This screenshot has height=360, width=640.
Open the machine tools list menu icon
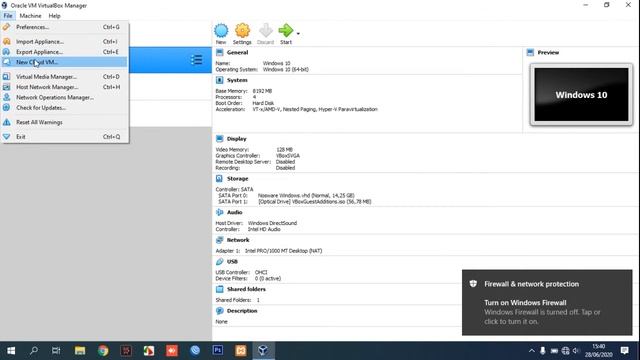(196, 60)
